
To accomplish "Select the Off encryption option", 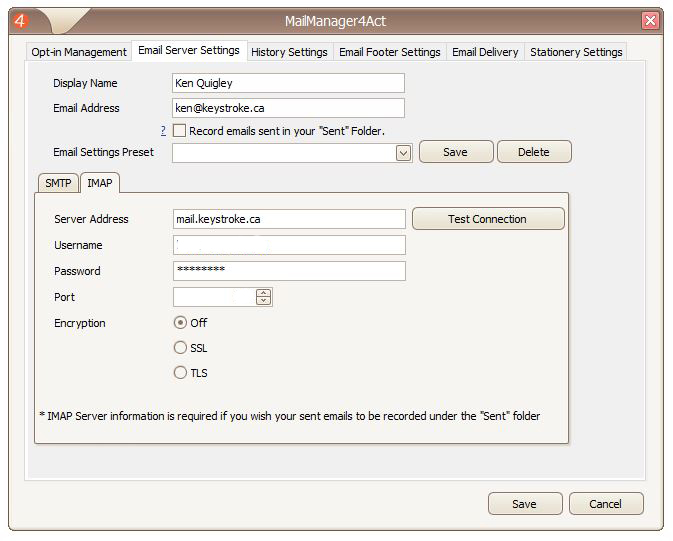I will pyautogui.click(x=180, y=322).
